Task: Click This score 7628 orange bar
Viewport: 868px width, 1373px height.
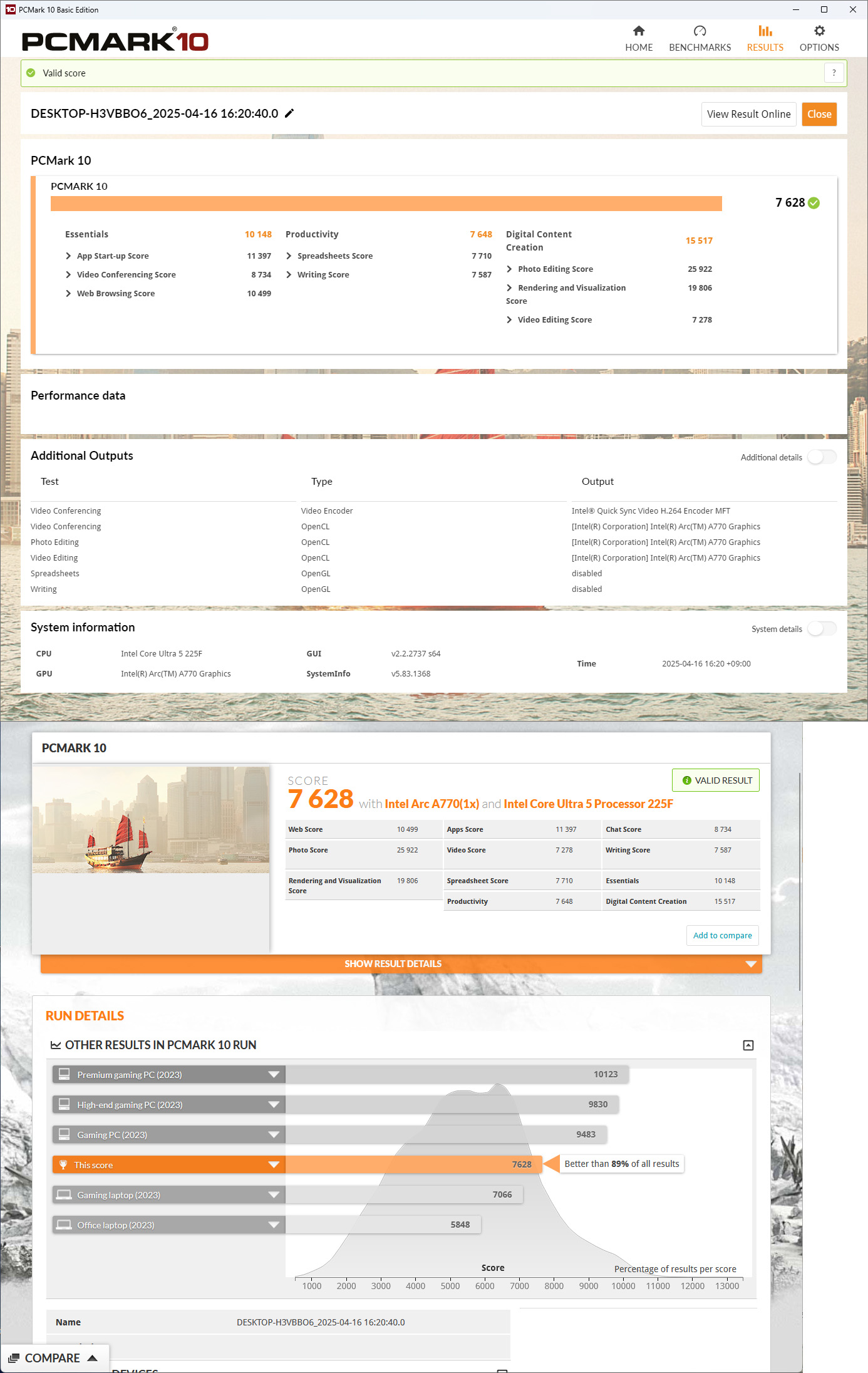Action: point(413,1164)
